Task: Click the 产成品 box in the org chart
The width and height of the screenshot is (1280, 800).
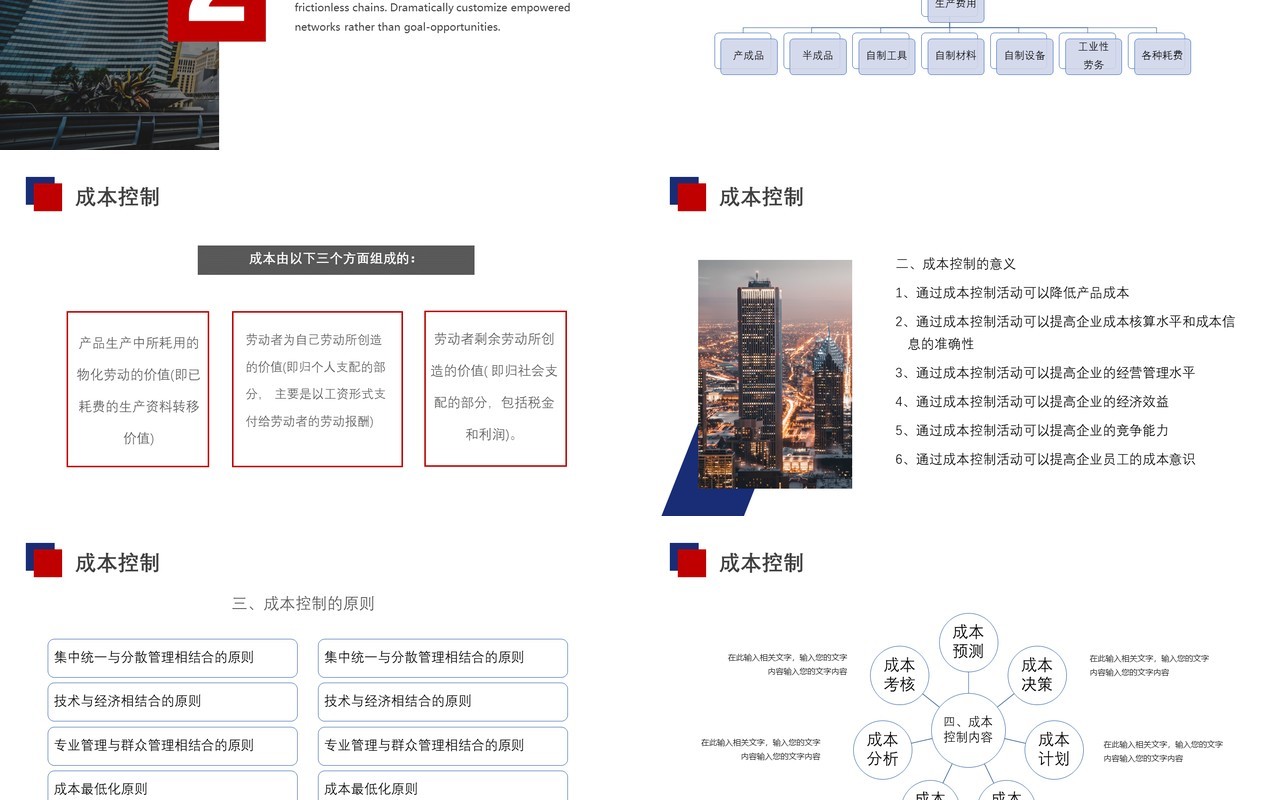Action: [x=748, y=55]
